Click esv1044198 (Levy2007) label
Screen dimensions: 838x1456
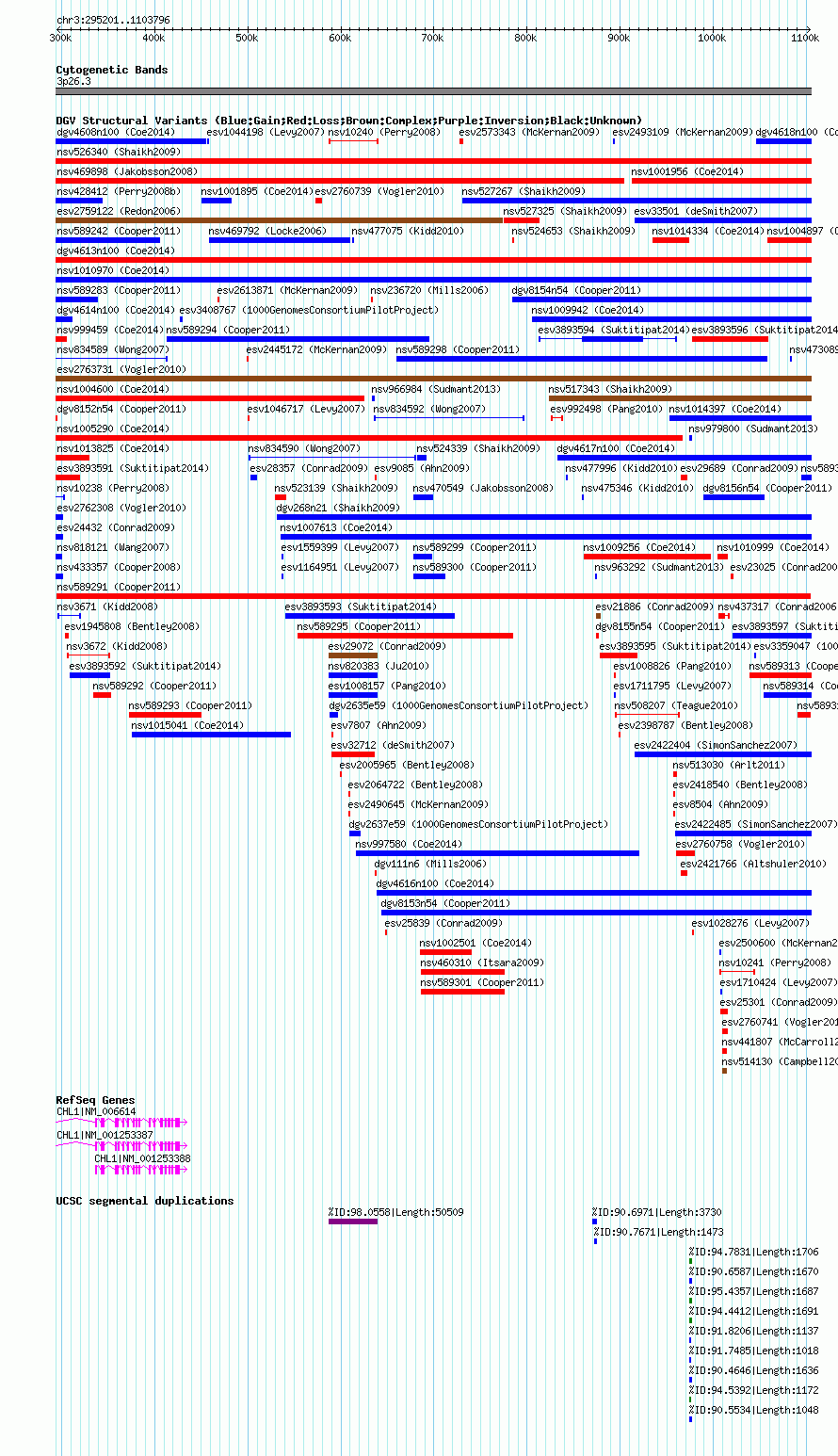265,132
